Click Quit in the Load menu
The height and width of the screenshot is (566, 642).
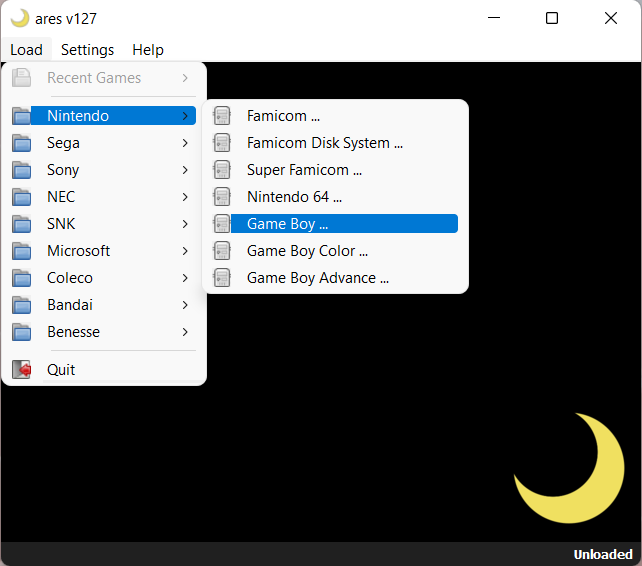click(x=104, y=370)
